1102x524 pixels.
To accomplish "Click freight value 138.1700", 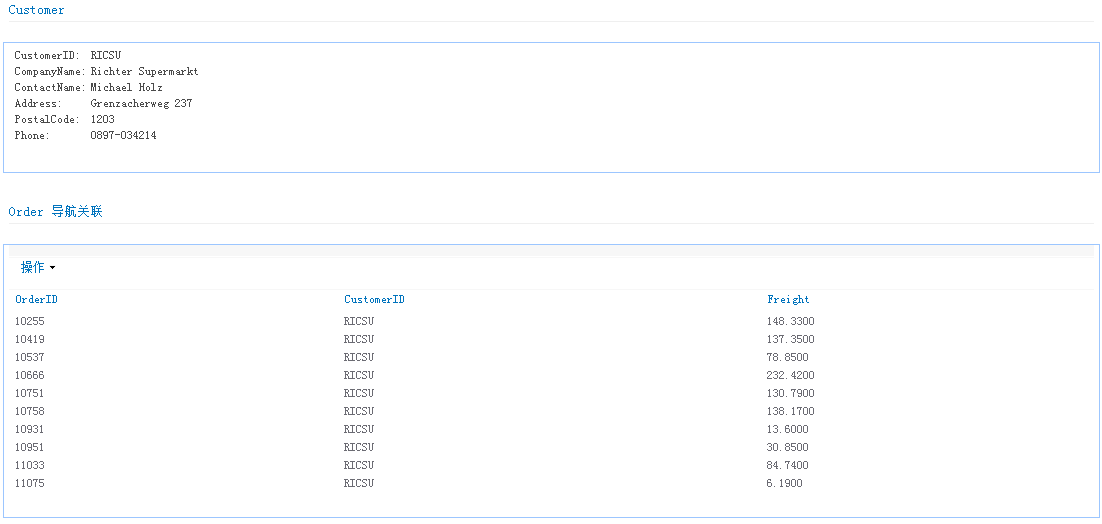I will 791,412.
